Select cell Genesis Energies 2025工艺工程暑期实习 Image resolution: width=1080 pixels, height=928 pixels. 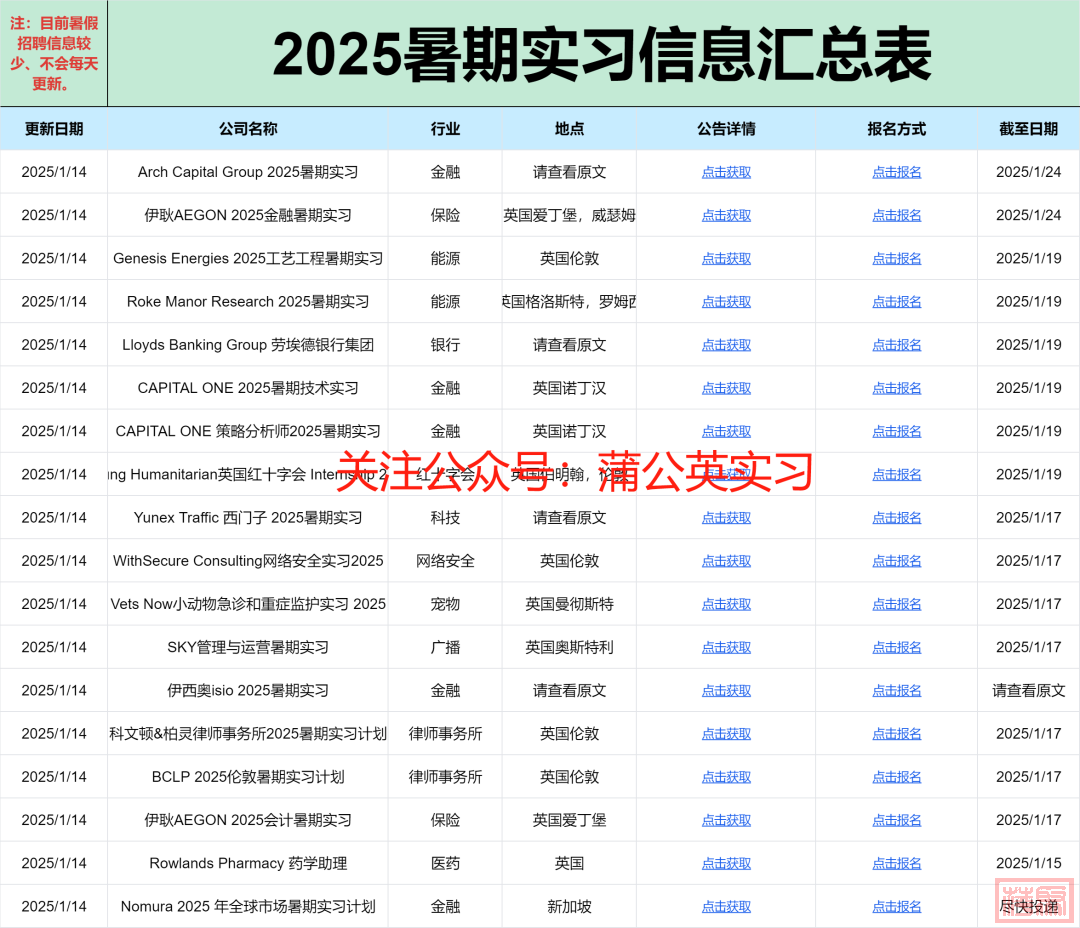click(248, 258)
